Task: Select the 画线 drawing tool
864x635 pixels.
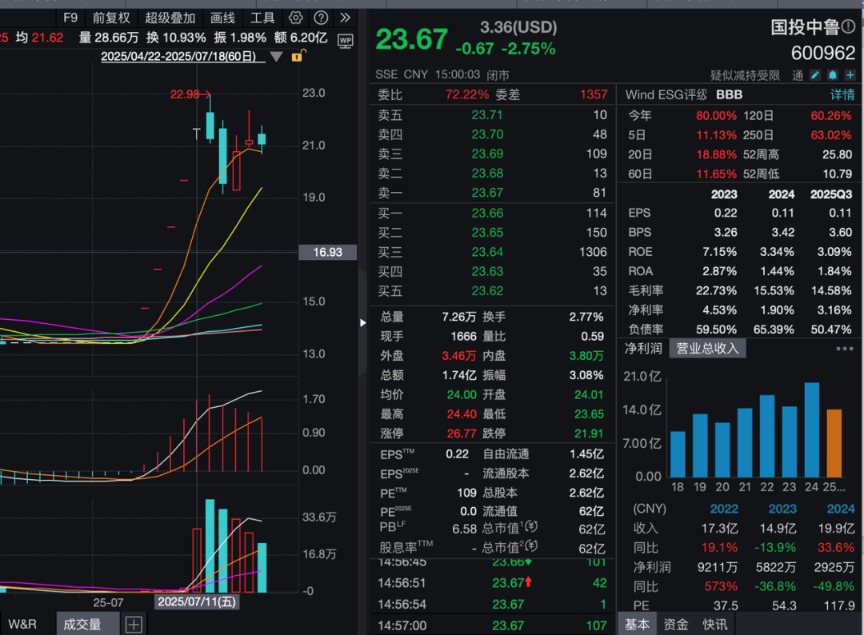Action: coord(223,18)
